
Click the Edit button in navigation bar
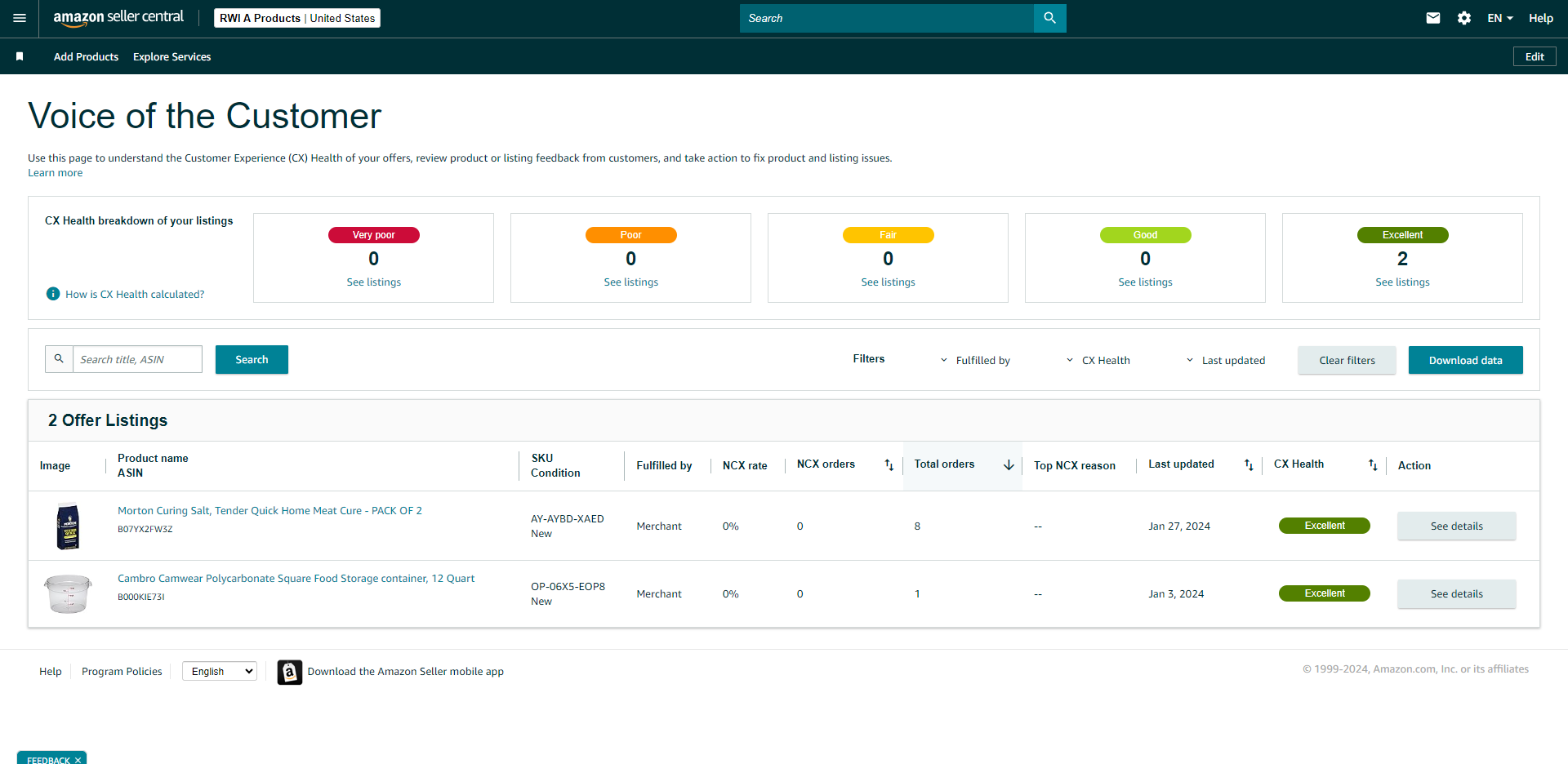point(1535,56)
